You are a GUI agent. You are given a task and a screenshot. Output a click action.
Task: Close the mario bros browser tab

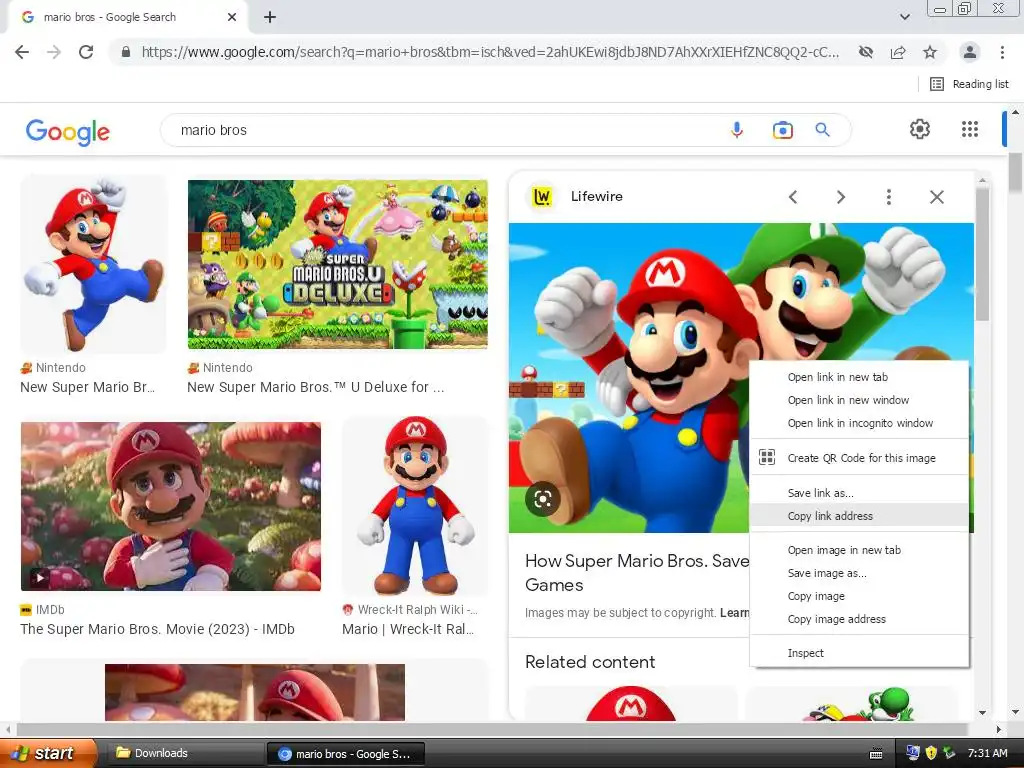pyautogui.click(x=232, y=18)
